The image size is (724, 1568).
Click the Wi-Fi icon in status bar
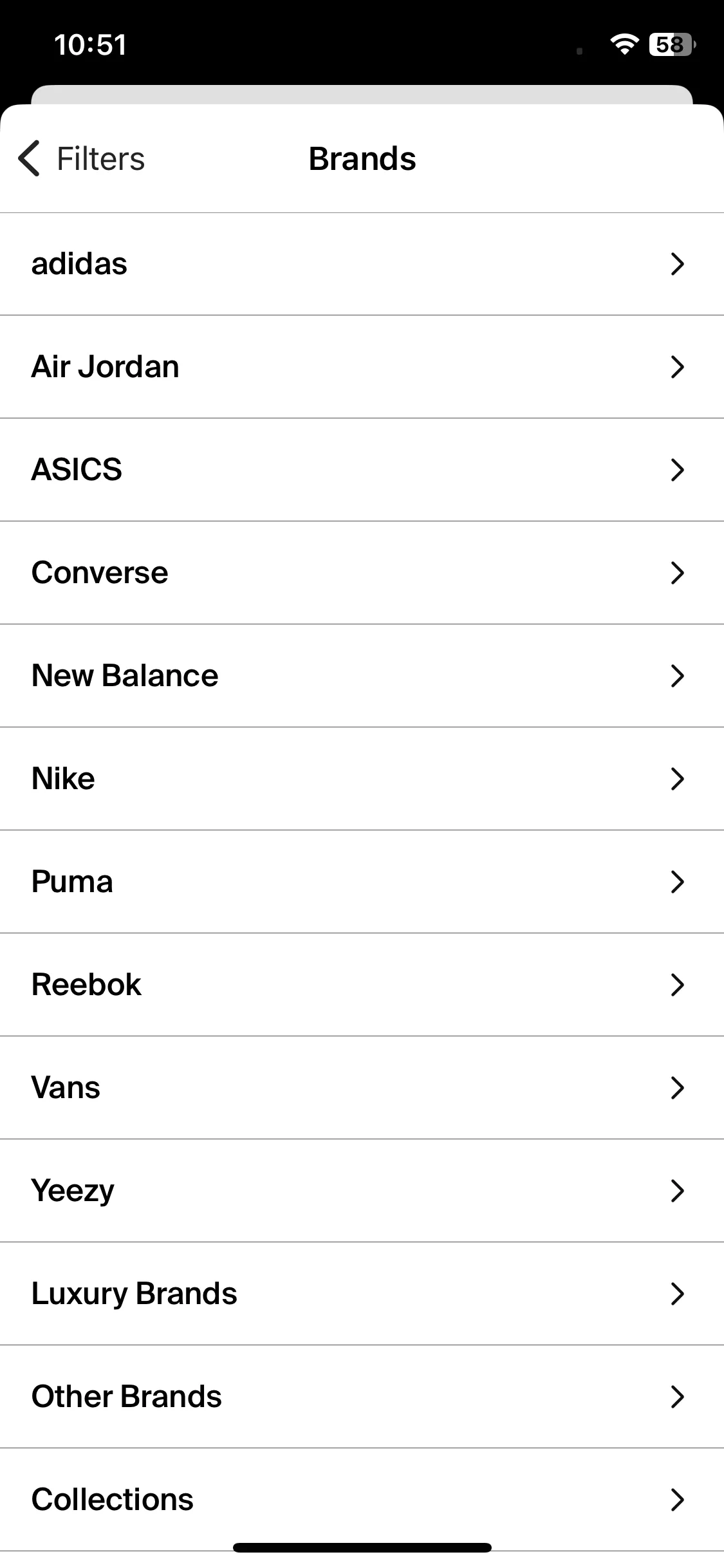pos(624,44)
